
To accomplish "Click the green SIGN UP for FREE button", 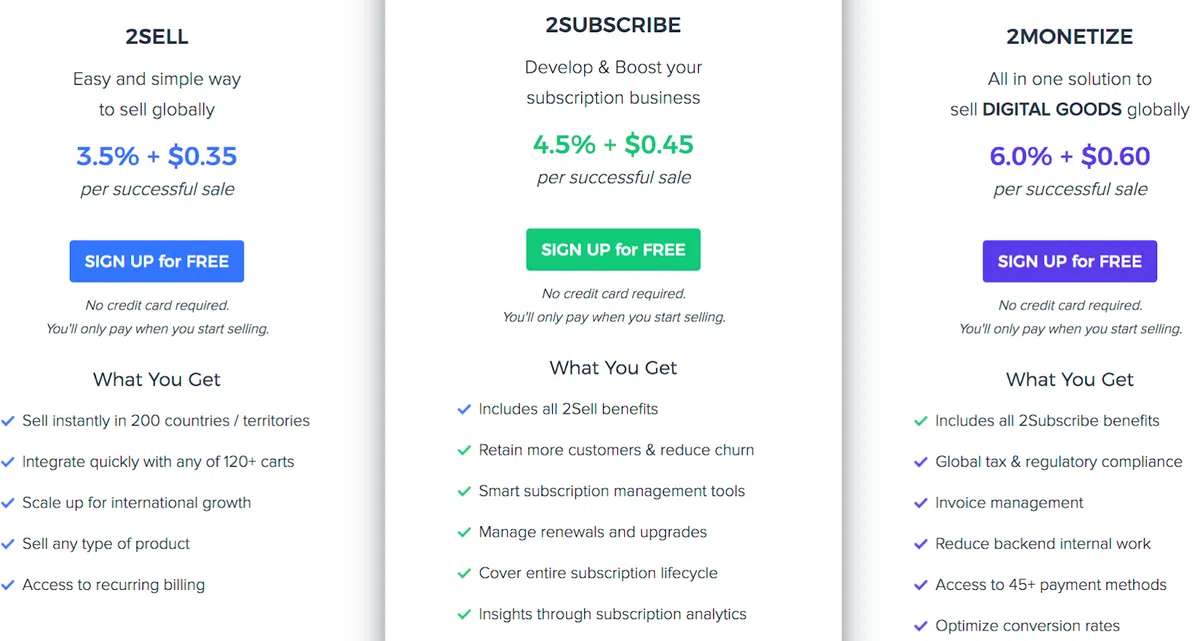I will point(613,249).
